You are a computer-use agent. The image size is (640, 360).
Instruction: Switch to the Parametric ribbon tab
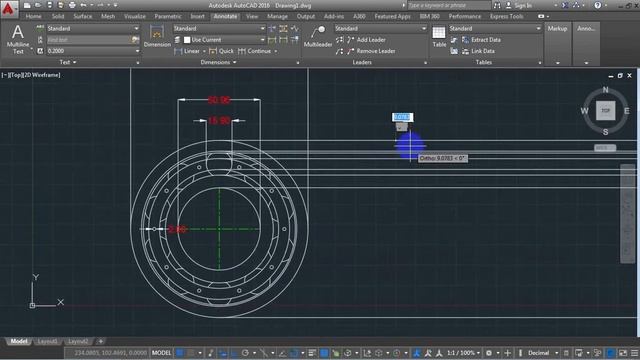(168, 16)
